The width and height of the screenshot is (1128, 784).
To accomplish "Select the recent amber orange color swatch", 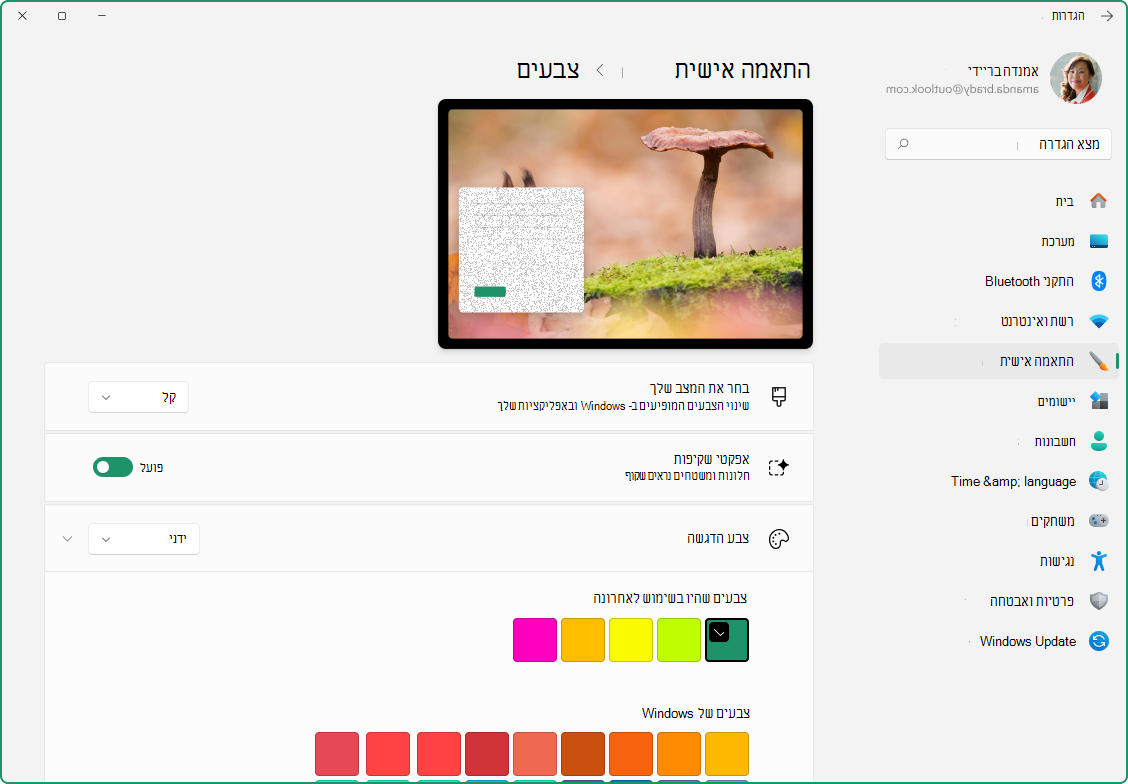I will [583, 640].
